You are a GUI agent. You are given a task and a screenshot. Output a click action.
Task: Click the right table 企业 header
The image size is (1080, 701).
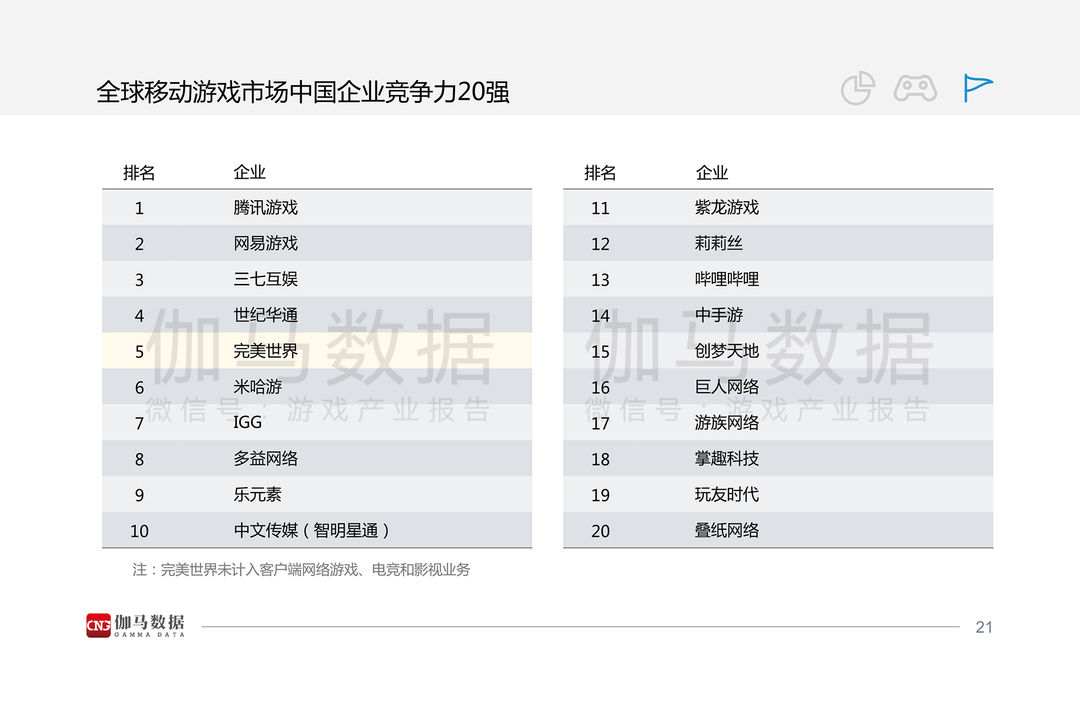tap(712, 172)
